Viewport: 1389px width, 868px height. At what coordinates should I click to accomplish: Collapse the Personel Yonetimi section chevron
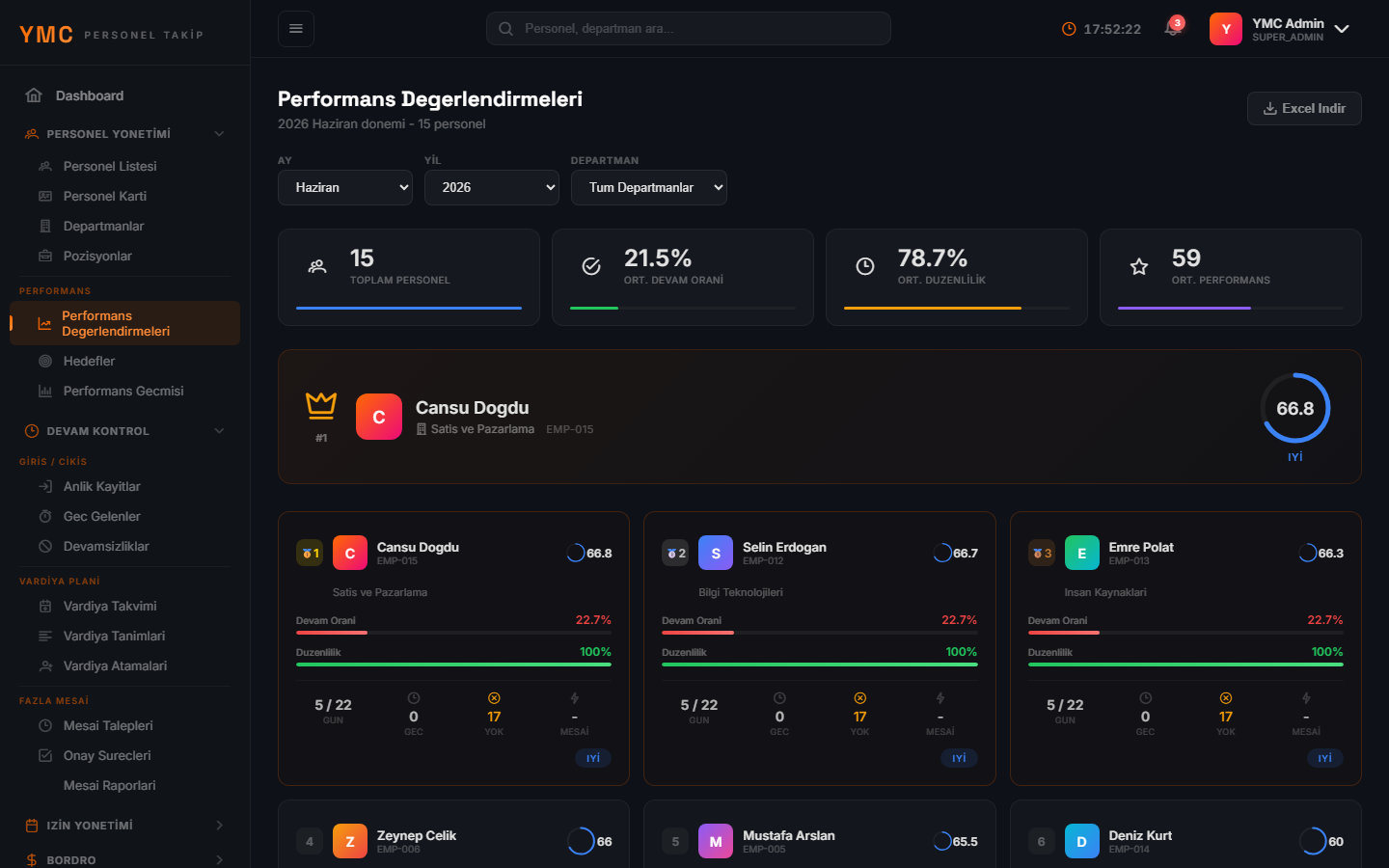click(219, 134)
